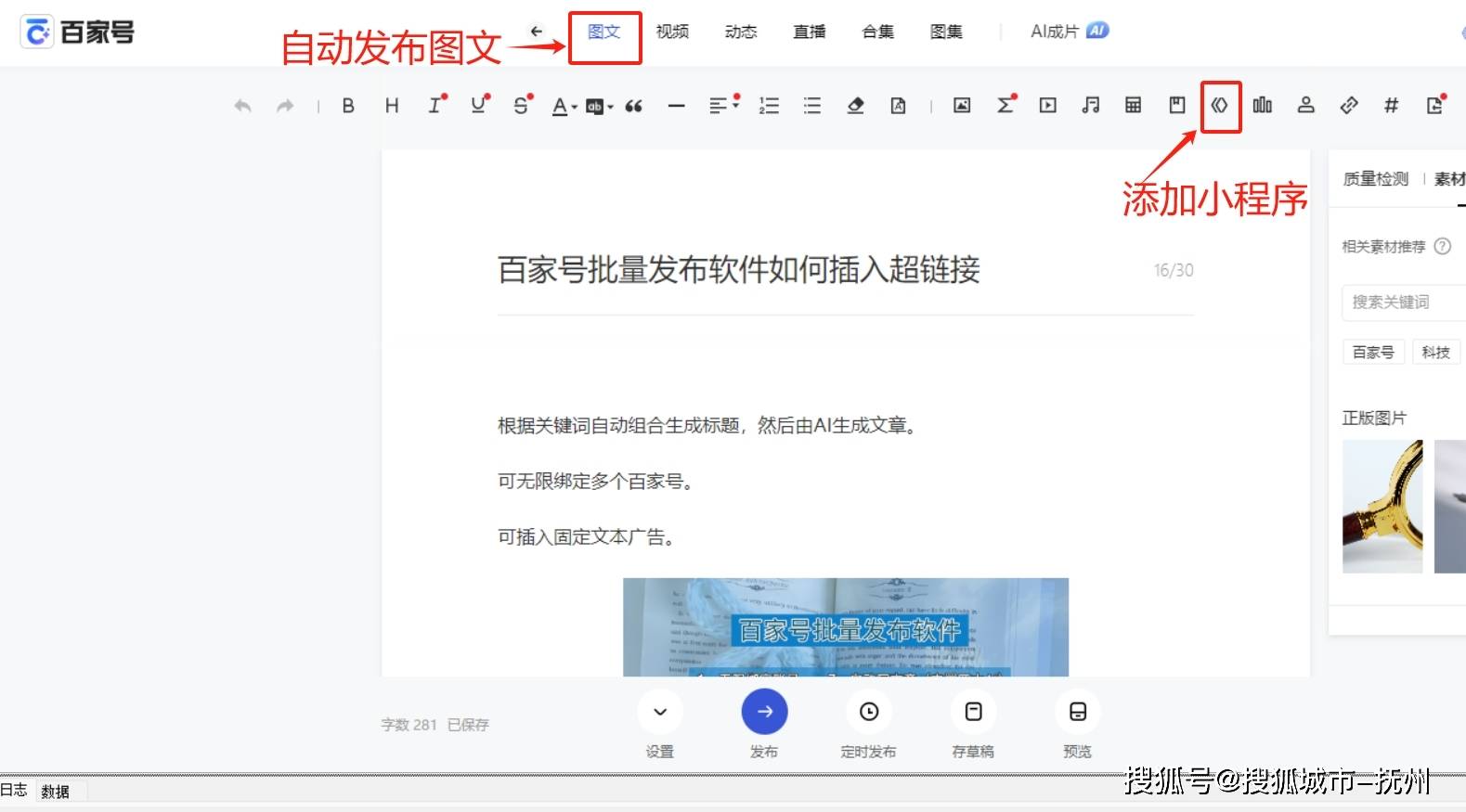Toggle italic formatting
The image size is (1466, 812).
435,106
